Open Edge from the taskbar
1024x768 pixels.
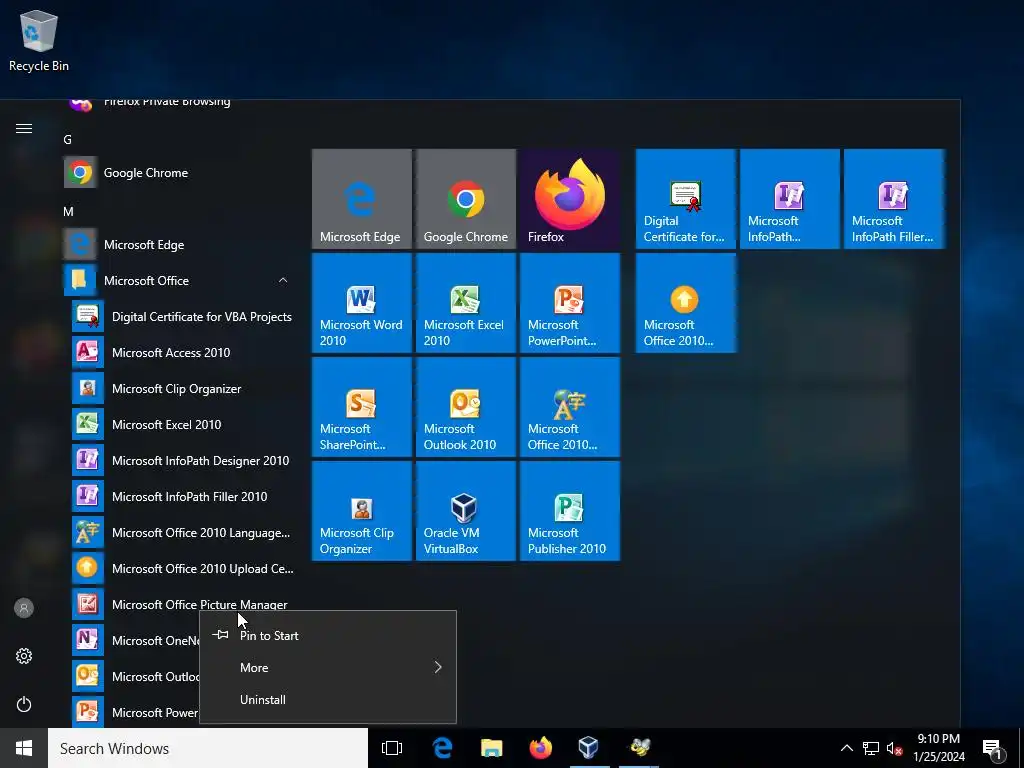coord(442,748)
